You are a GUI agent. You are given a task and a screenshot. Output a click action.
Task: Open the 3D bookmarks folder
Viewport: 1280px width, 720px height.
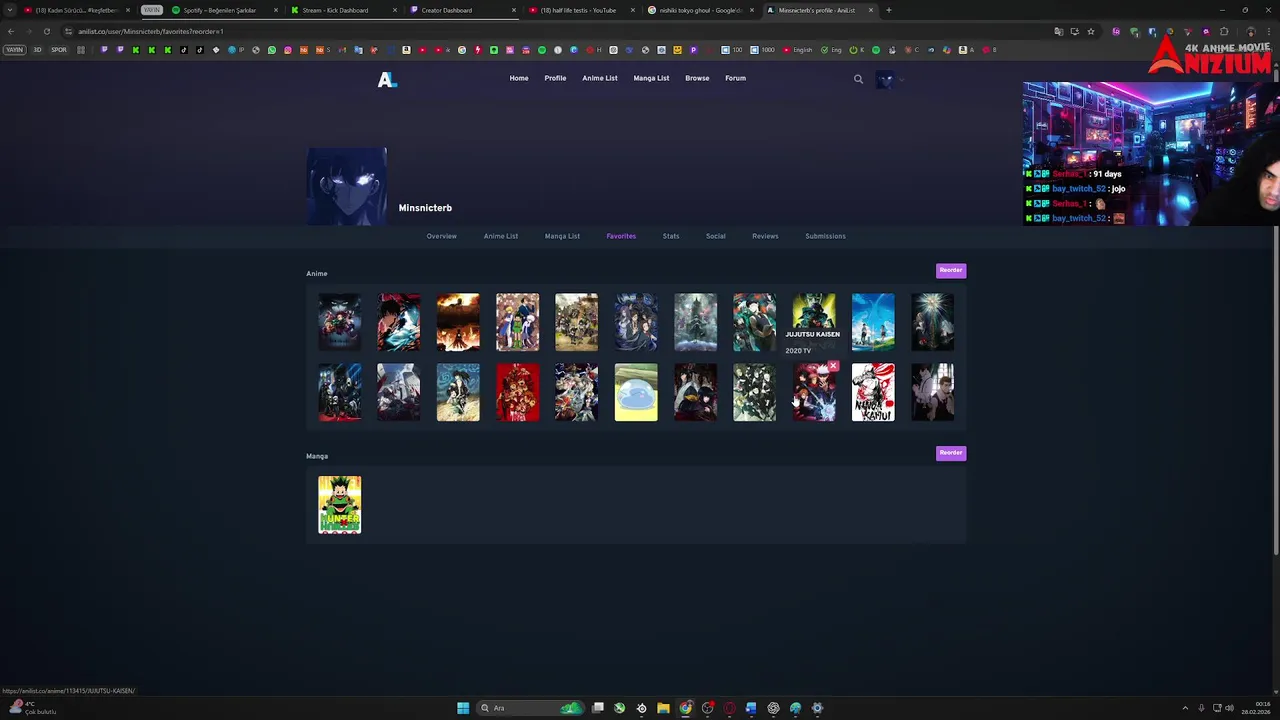click(37, 50)
